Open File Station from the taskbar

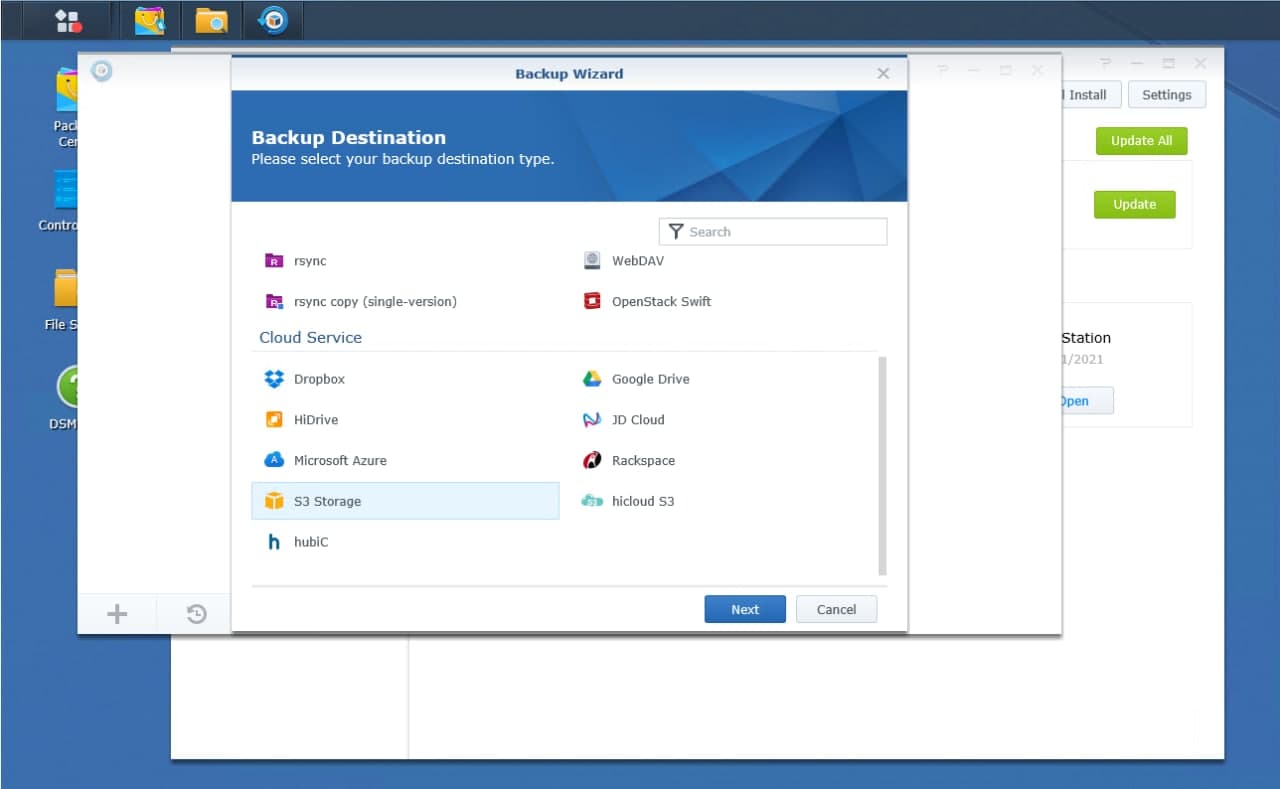pos(211,20)
